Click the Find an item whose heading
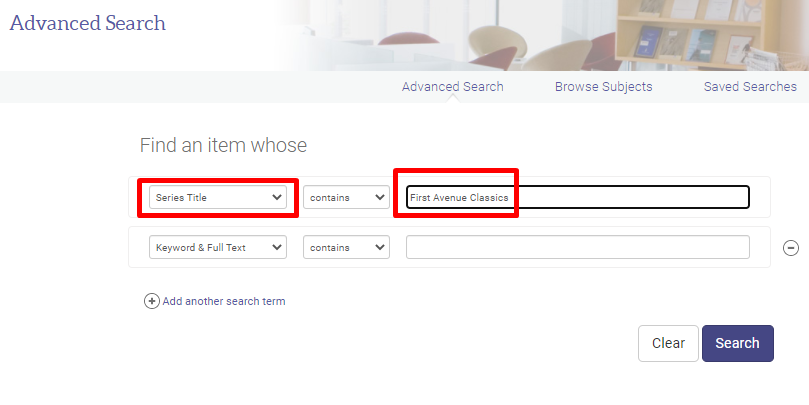The image size is (809, 405). tap(223, 145)
